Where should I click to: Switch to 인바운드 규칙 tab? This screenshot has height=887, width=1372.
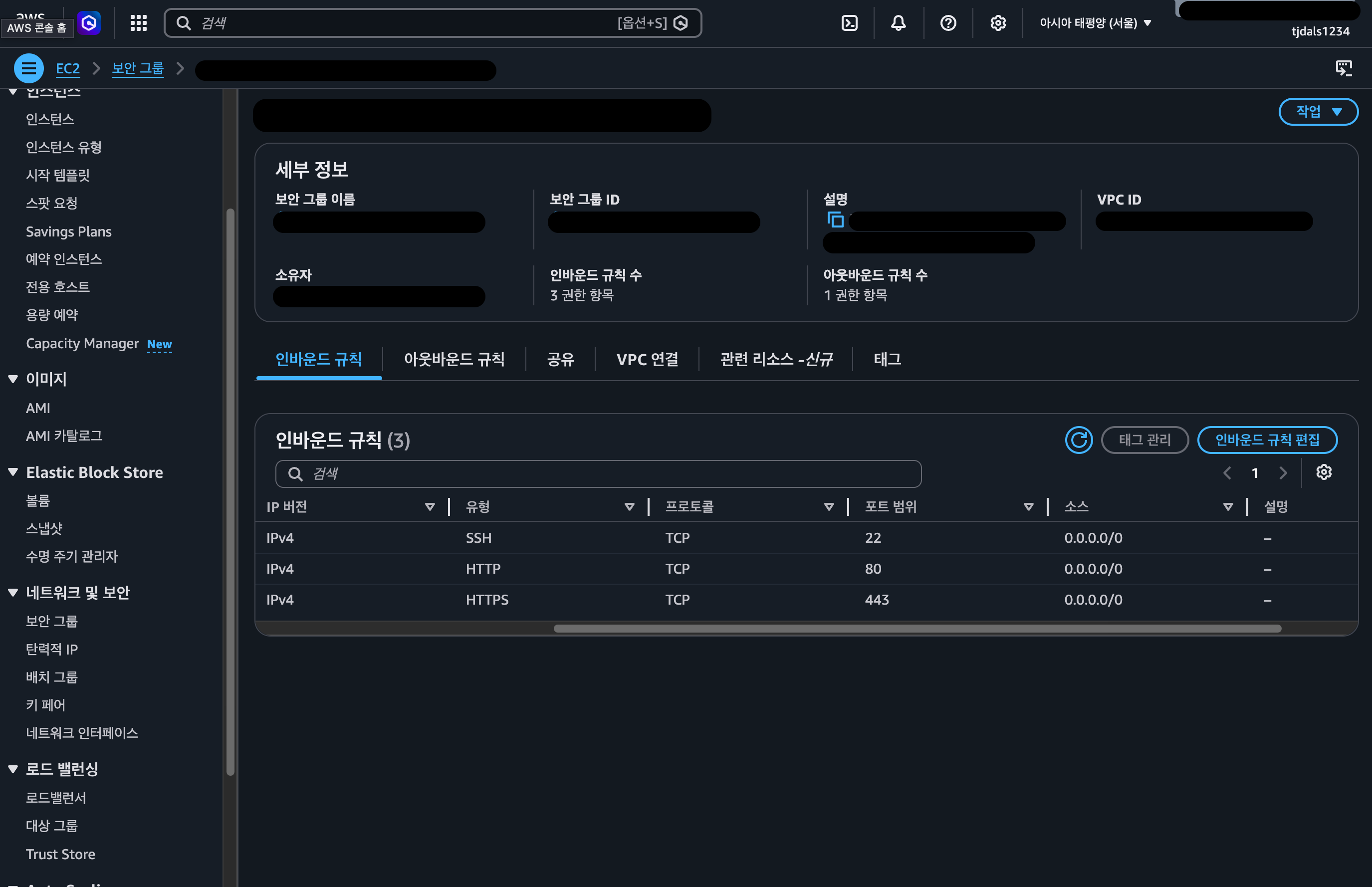coord(318,359)
